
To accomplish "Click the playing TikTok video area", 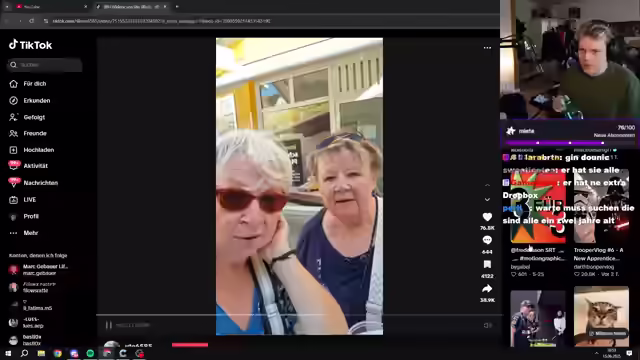I will 299,186.
